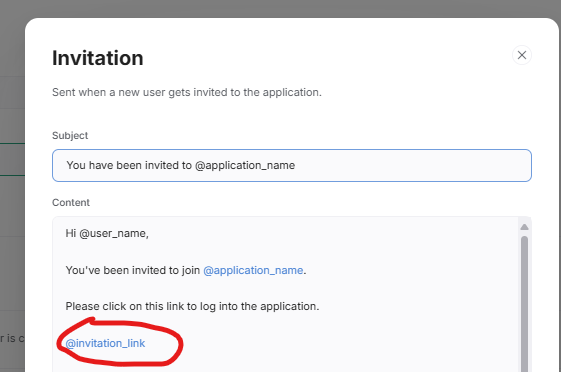The image size is (561, 372).
Task: Click the 'Sent when a new user' description
Action: [x=187, y=92]
